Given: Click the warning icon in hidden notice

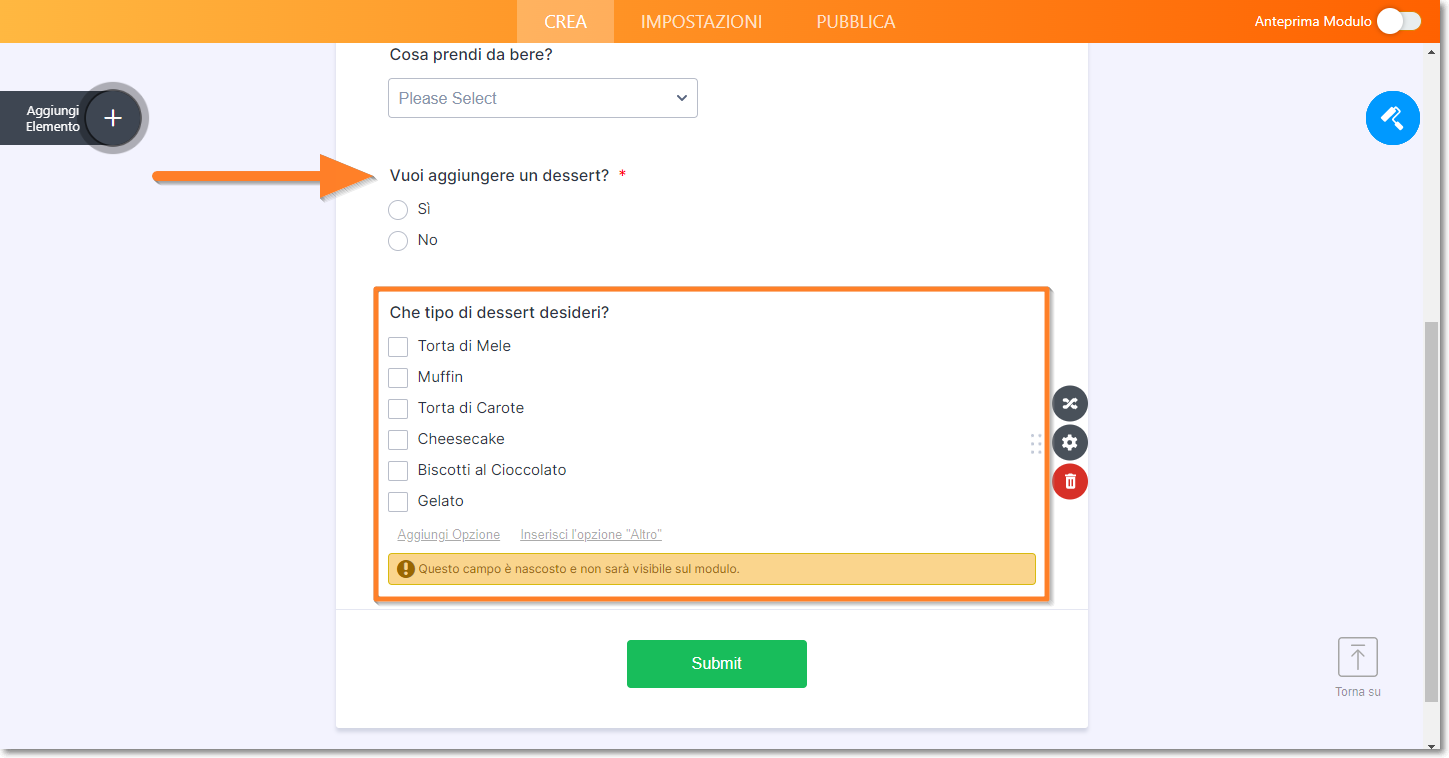Looking at the screenshot, I should point(406,569).
